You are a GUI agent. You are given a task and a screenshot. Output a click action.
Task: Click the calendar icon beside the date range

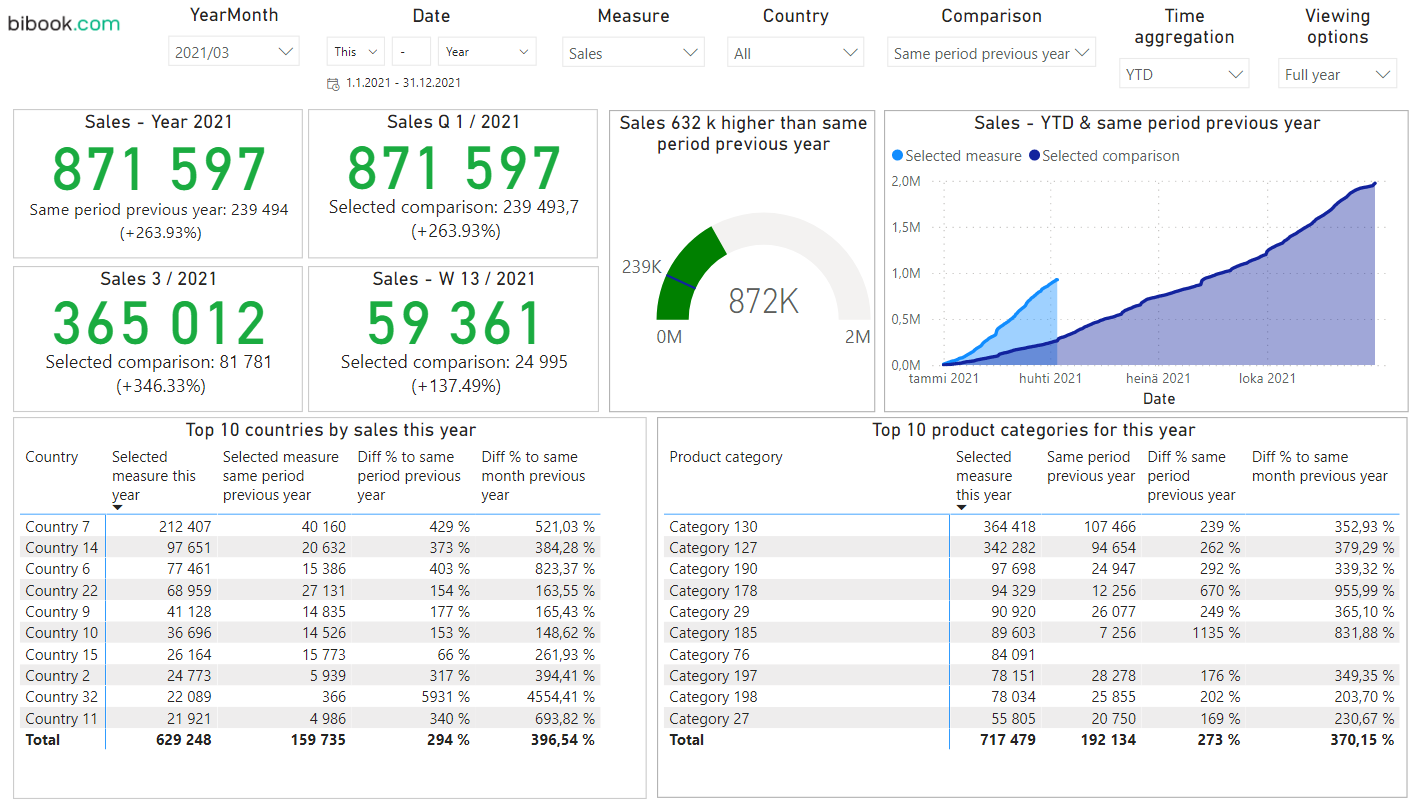click(x=333, y=84)
